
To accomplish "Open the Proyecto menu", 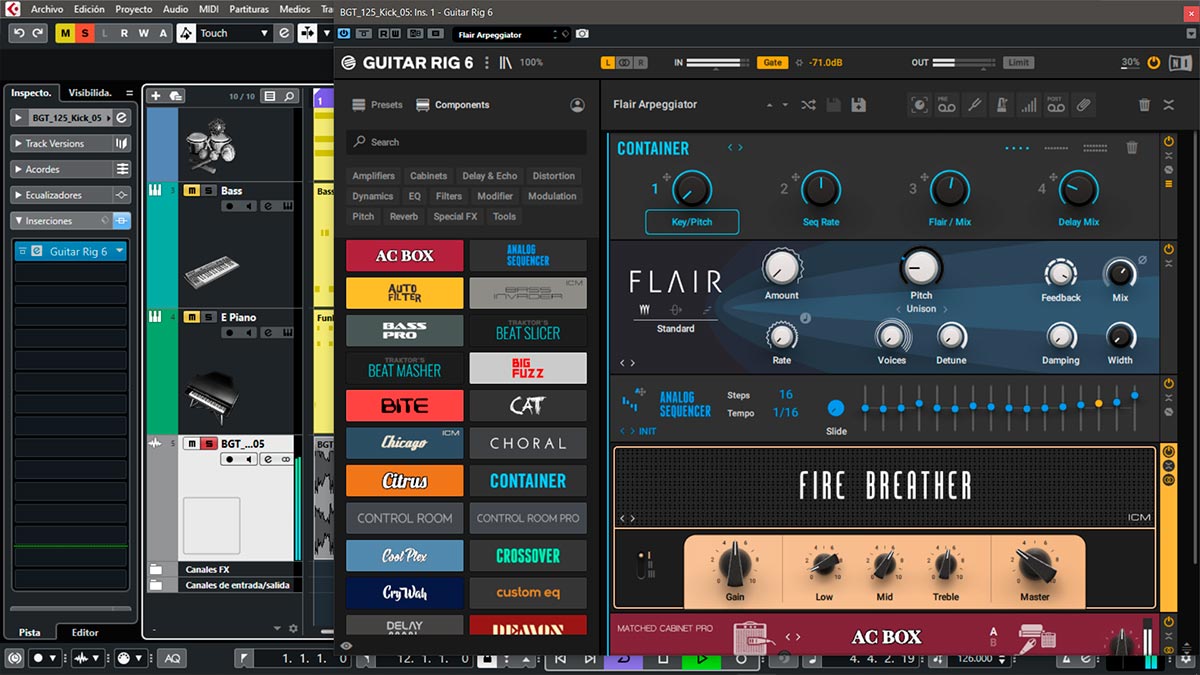I will [134, 9].
